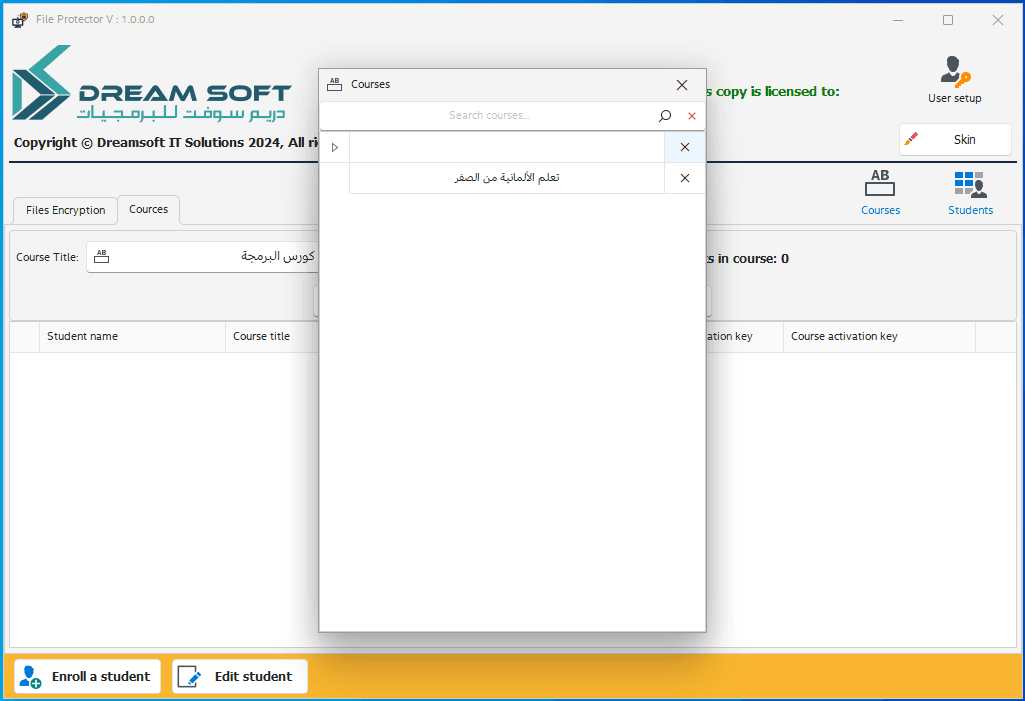Image resolution: width=1025 pixels, height=701 pixels.
Task: Switch to Files Encryption tab
Action: 65,210
